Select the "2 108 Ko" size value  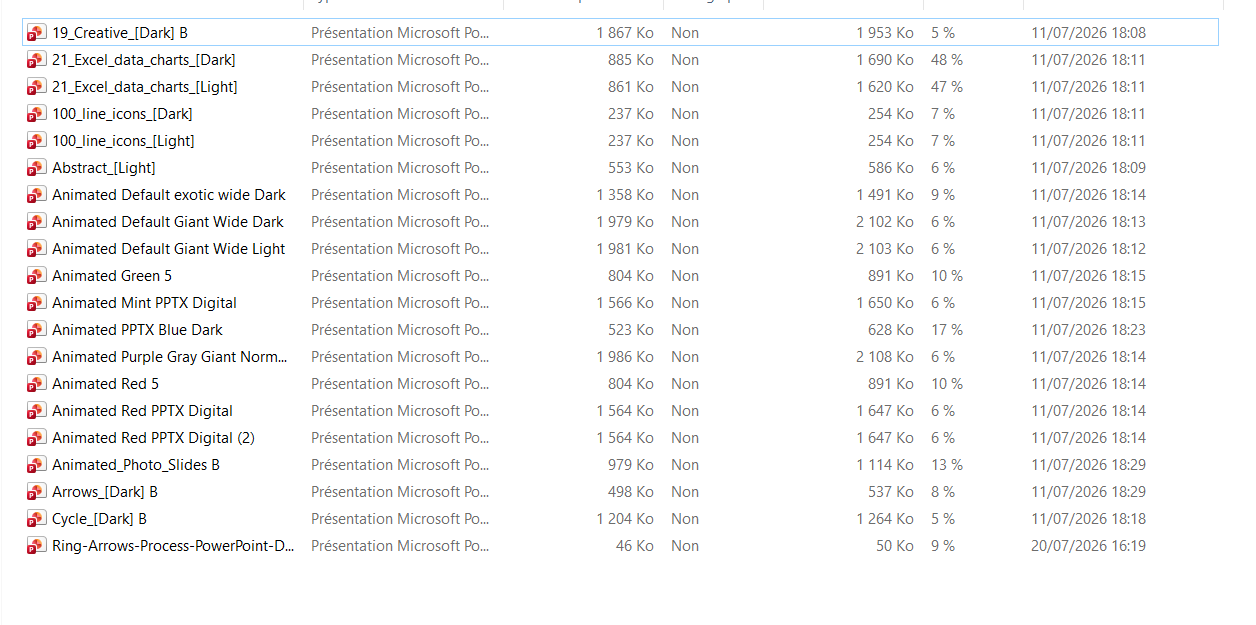(x=885, y=357)
